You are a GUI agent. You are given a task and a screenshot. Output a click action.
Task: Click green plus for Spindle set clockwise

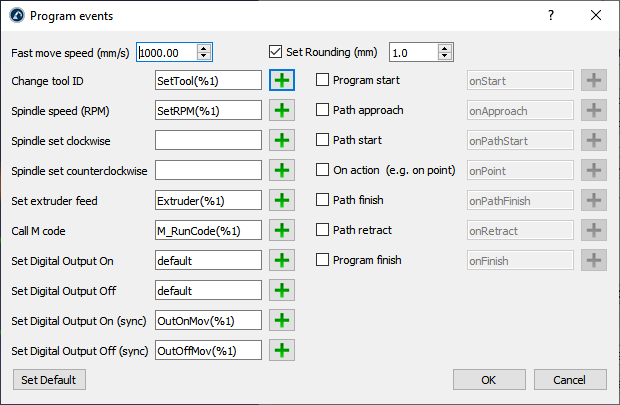click(x=283, y=140)
